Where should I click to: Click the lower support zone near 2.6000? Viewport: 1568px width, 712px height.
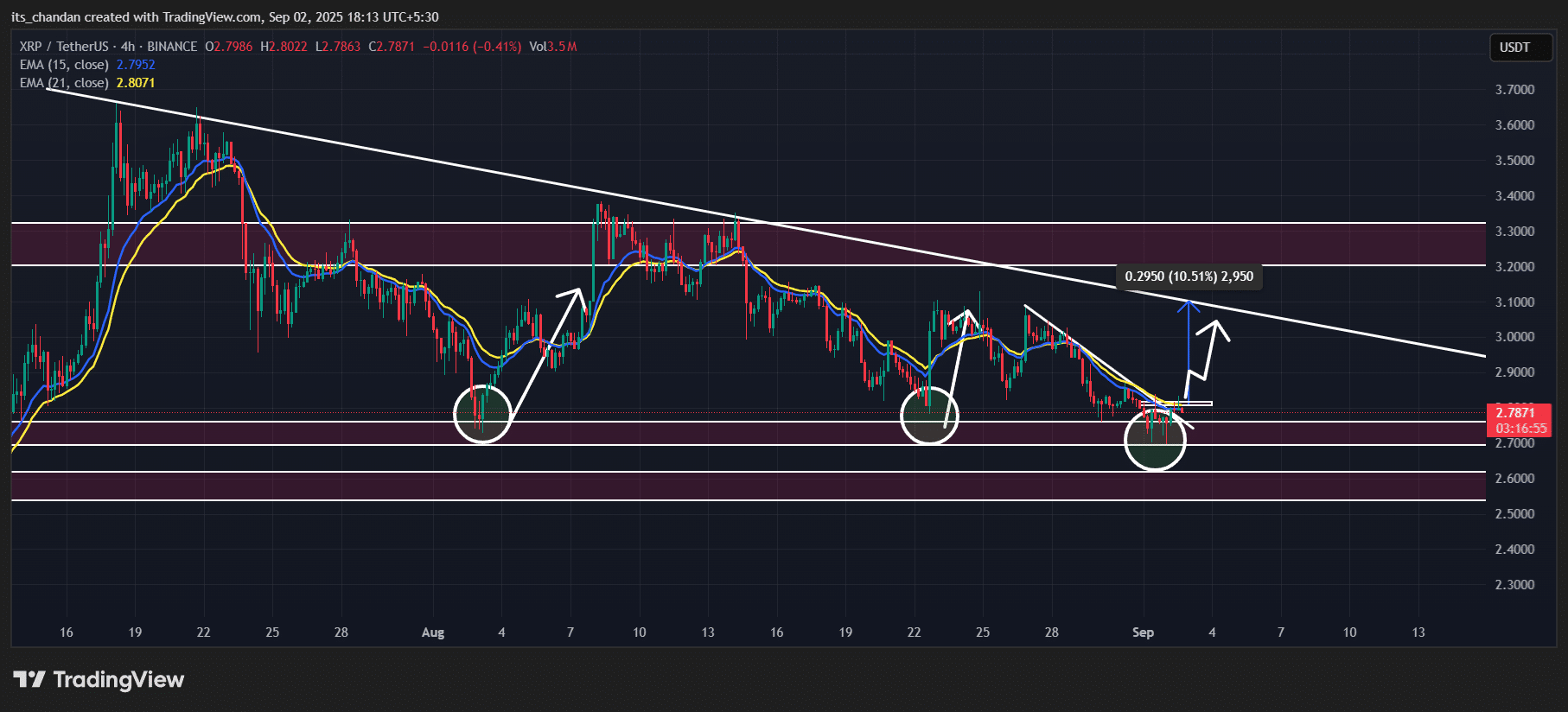[749, 486]
